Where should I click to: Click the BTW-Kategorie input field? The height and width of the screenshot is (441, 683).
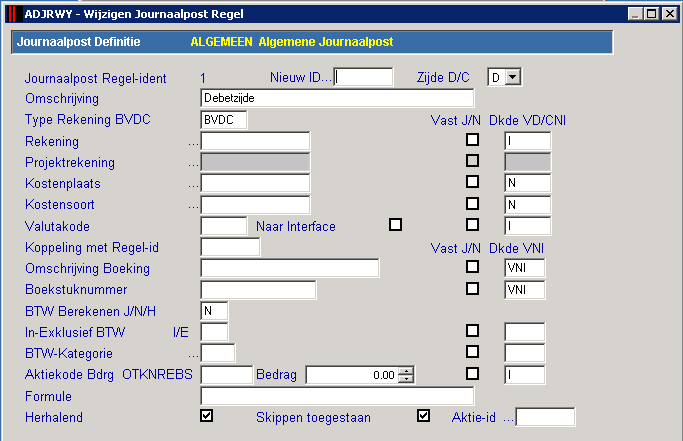[x=218, y=353]
